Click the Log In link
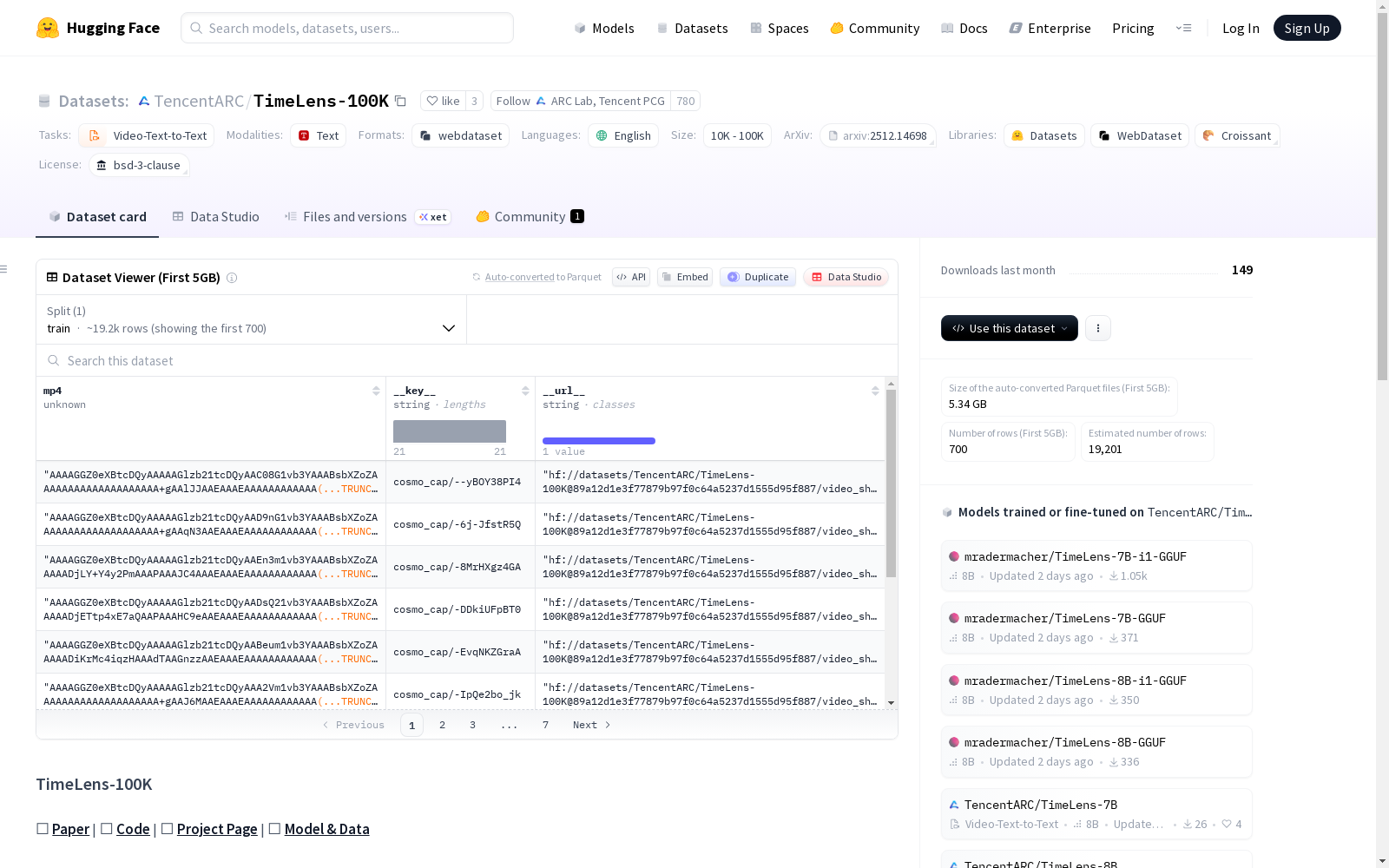 click(1241, 28)
